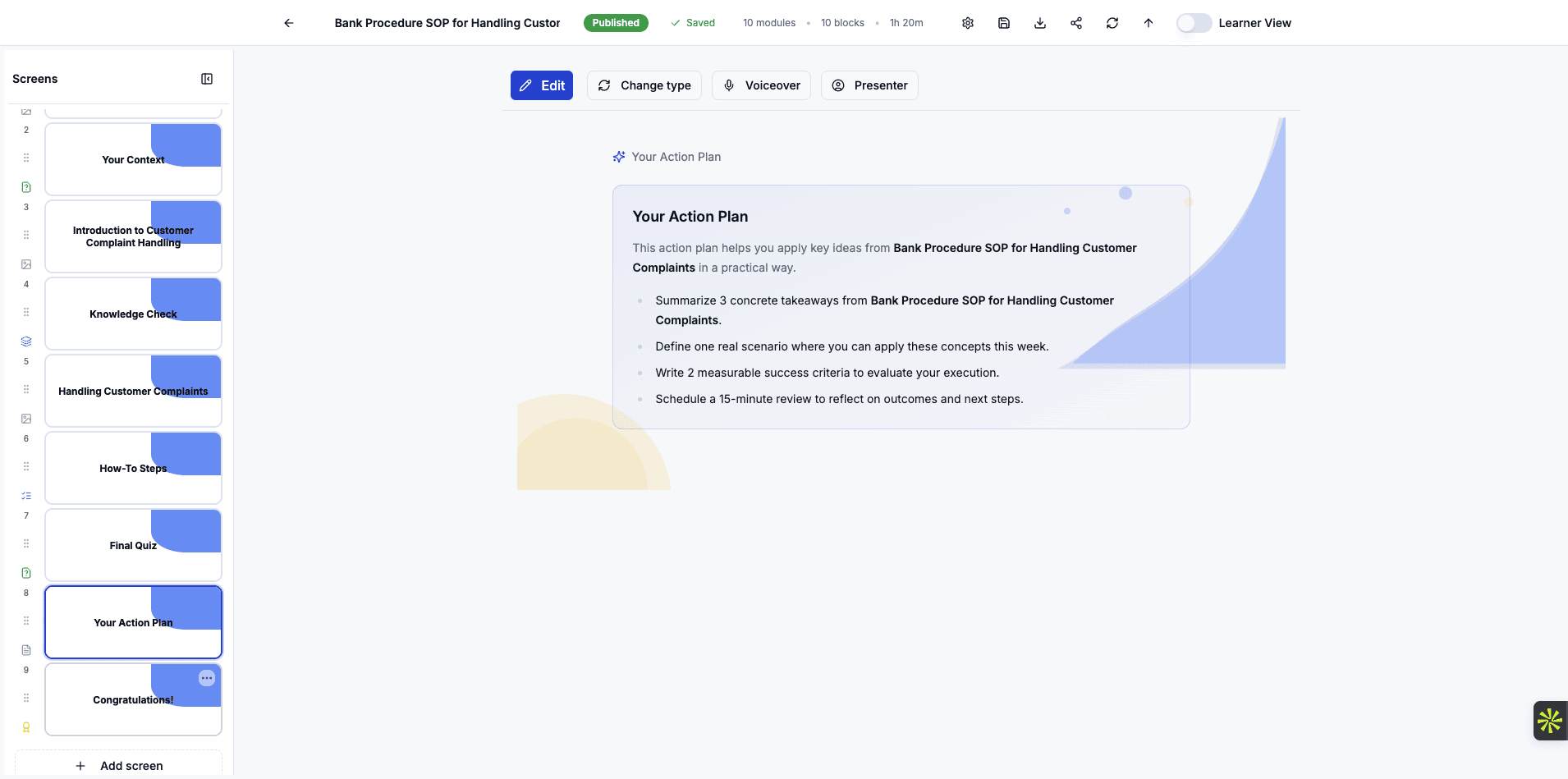
Task: Open the Voiceover button
Action: click(x=762, y=85)
